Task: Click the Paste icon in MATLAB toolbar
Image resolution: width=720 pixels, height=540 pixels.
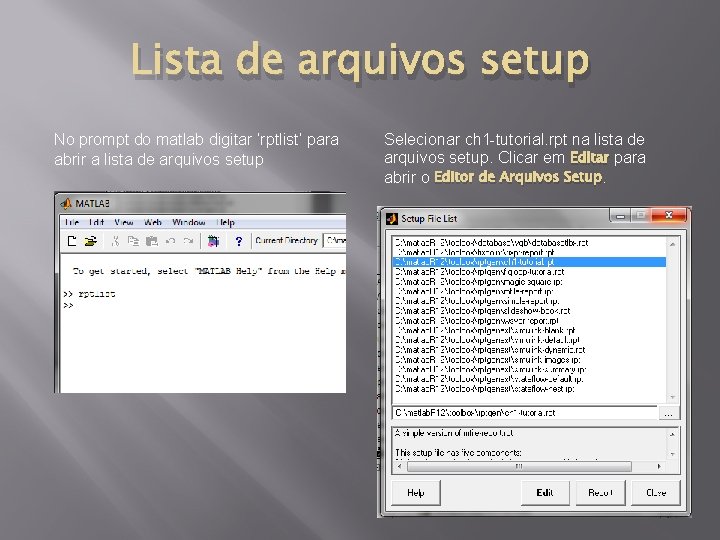Action: click(x=152, y=241)
